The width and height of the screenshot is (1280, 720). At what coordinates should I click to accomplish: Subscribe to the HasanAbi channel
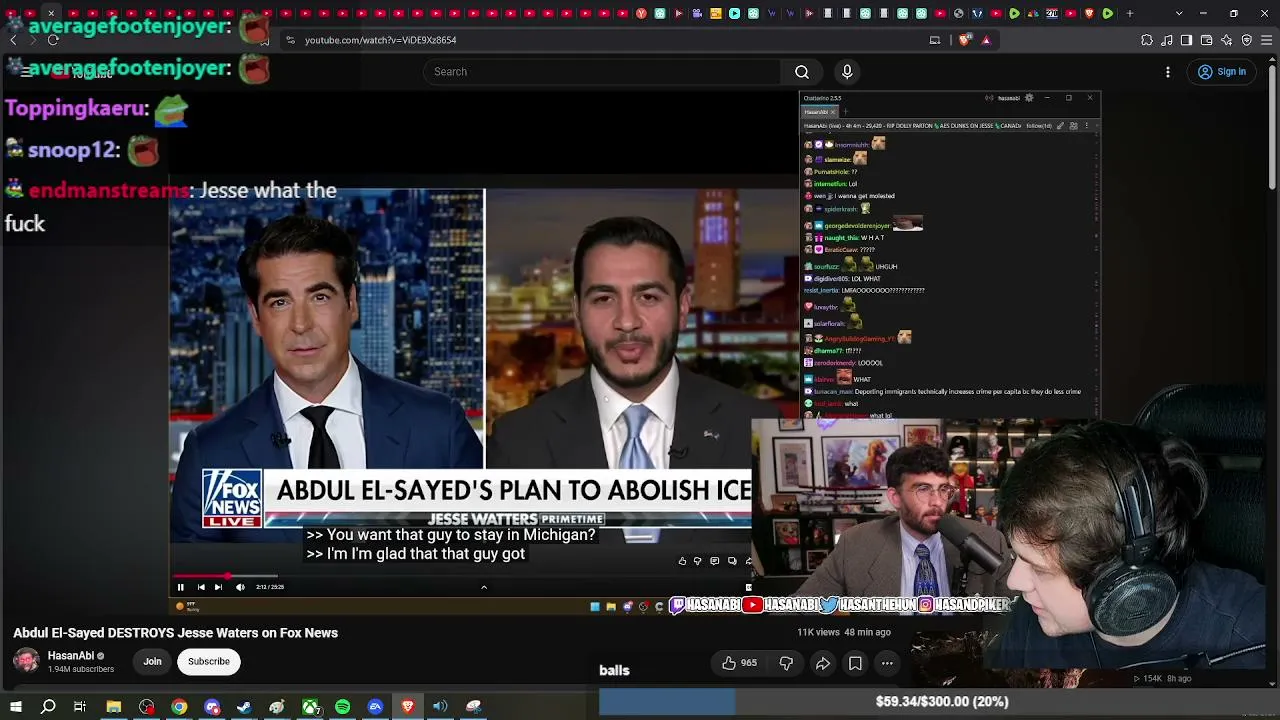click(209, 661)
